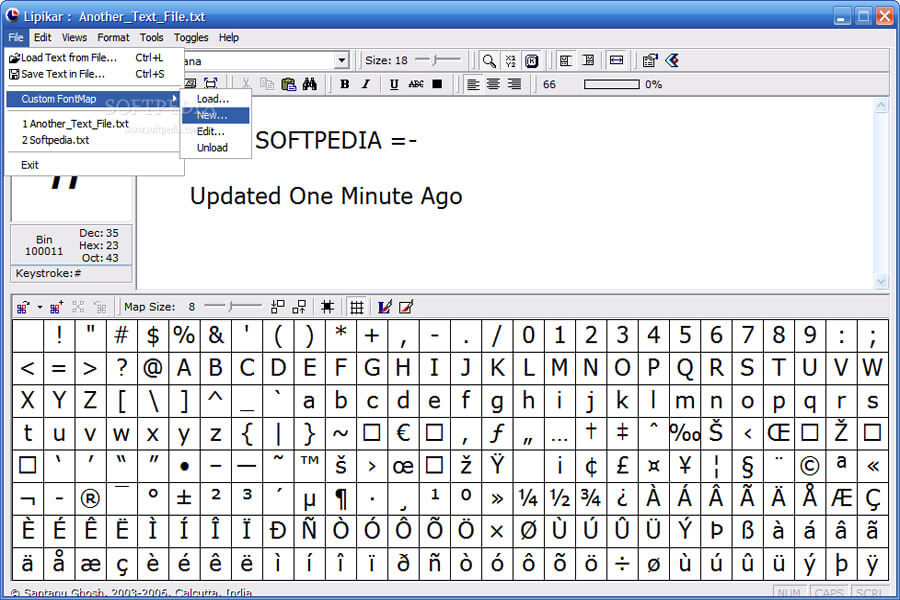Open the small dropdown arrow in map toolbar

(40, 307)
